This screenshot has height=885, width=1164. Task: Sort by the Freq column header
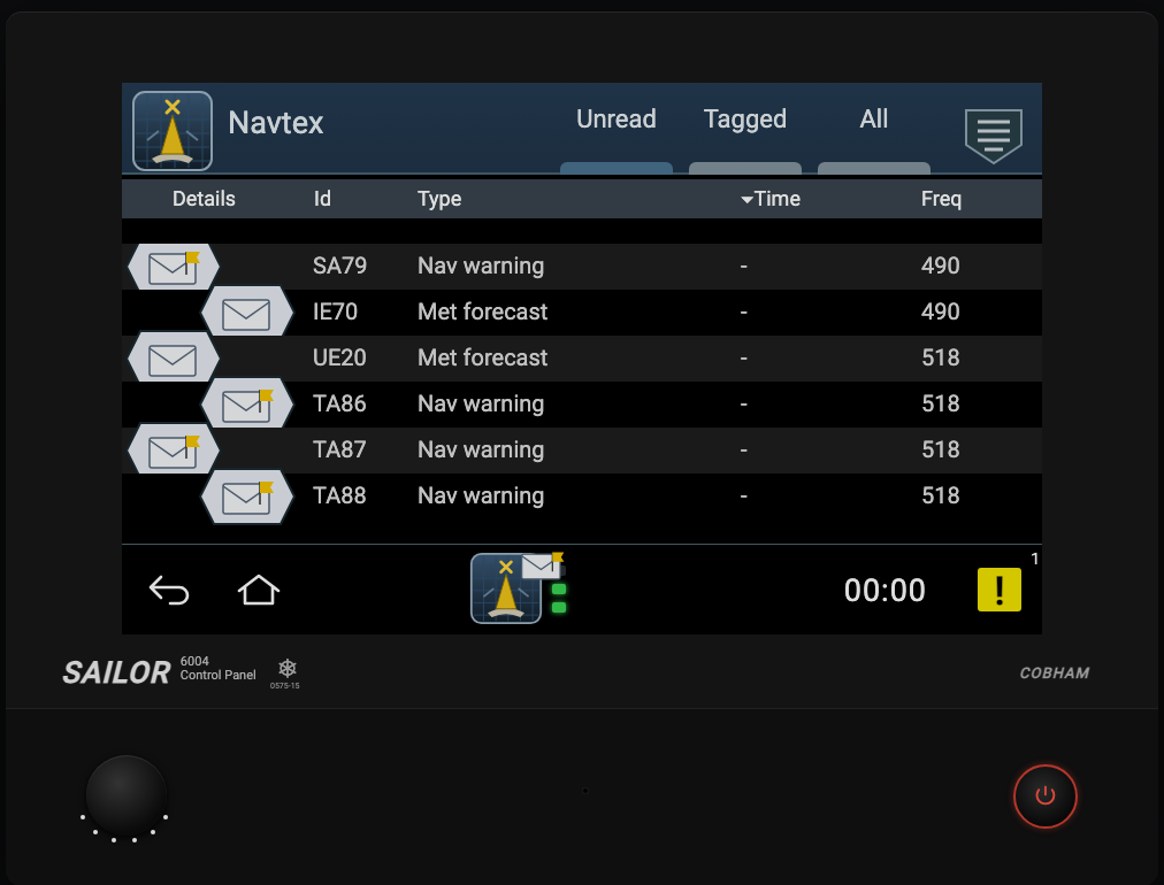[941, 199]
